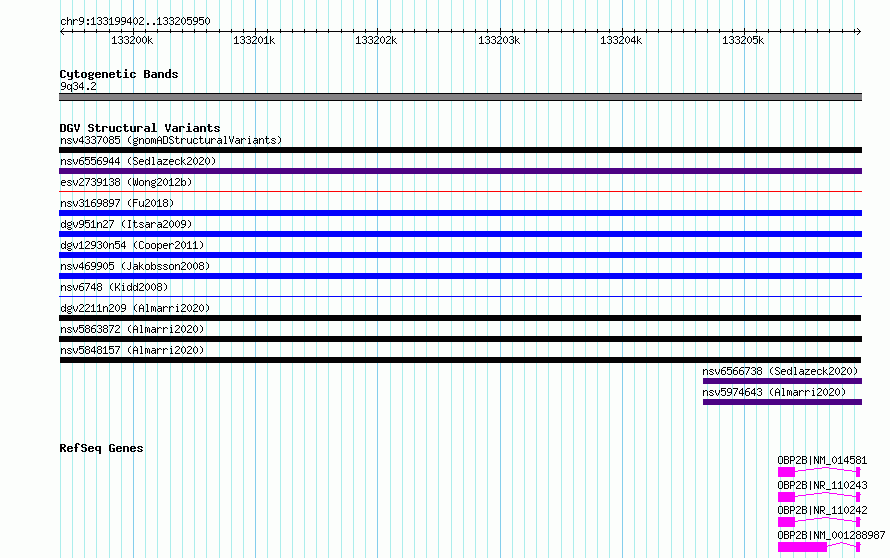Select the 9q34.2 band label

pyautogui.click(x=78, y=86)
